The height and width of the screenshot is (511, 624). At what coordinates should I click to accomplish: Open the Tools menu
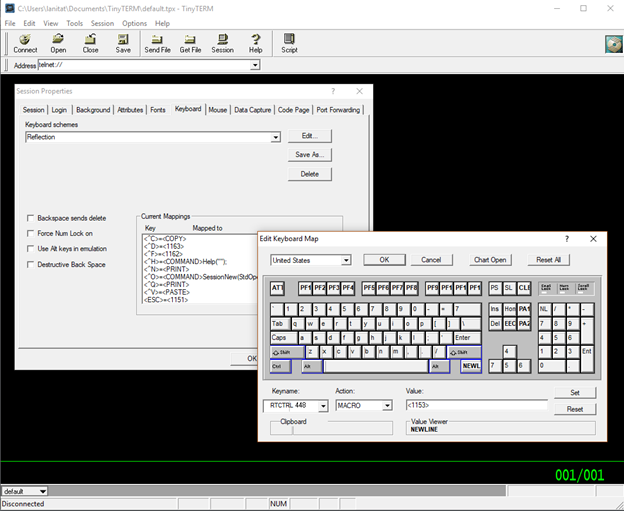(74, 23)
